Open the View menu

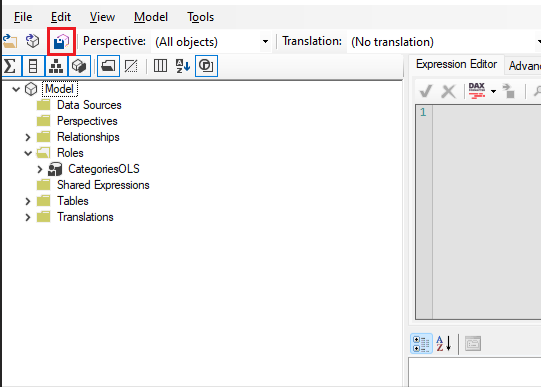tap(102, 17)
